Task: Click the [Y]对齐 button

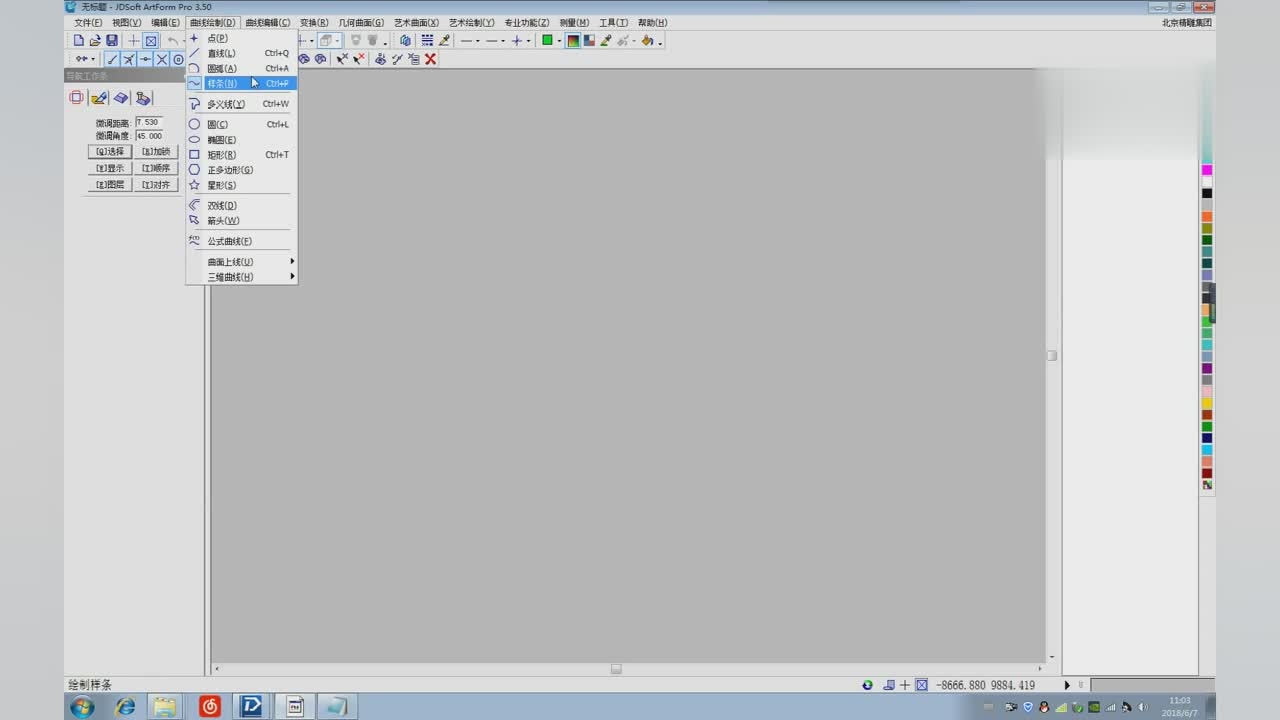Action: coord(155,185)
